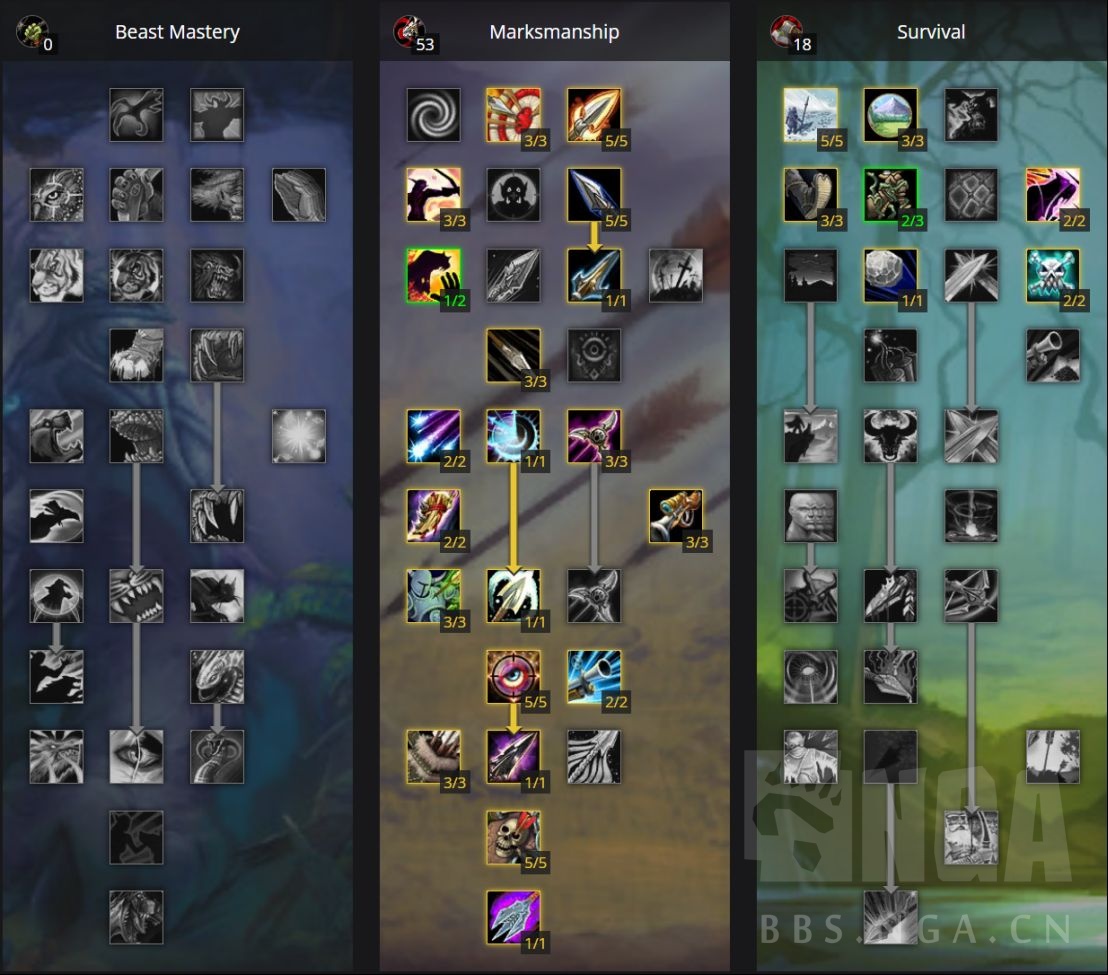Click the mountain Hawk Eye 3/3 talent

tap(890, 115)
